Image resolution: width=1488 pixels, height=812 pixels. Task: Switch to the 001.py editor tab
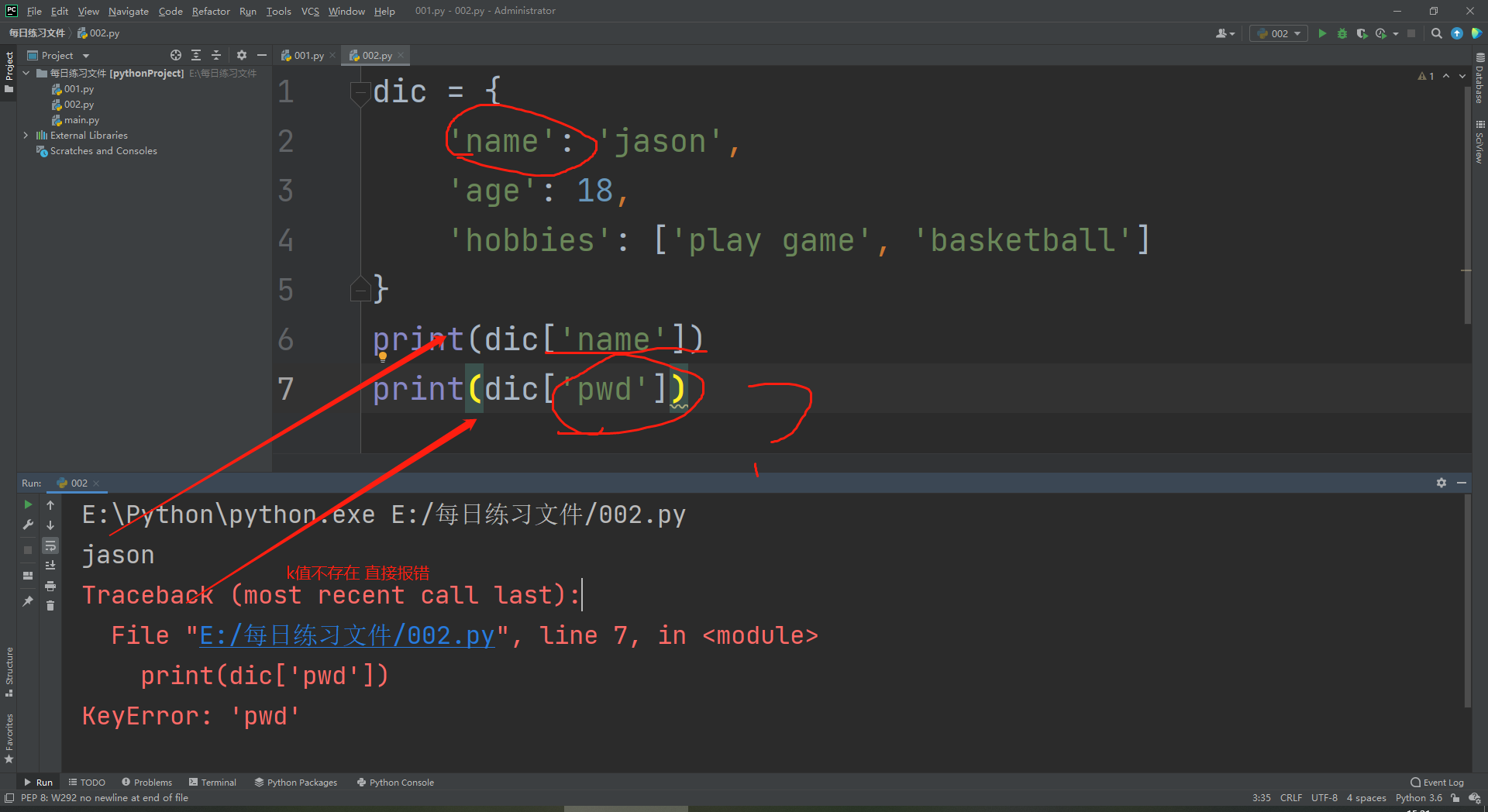coord(308,55)
